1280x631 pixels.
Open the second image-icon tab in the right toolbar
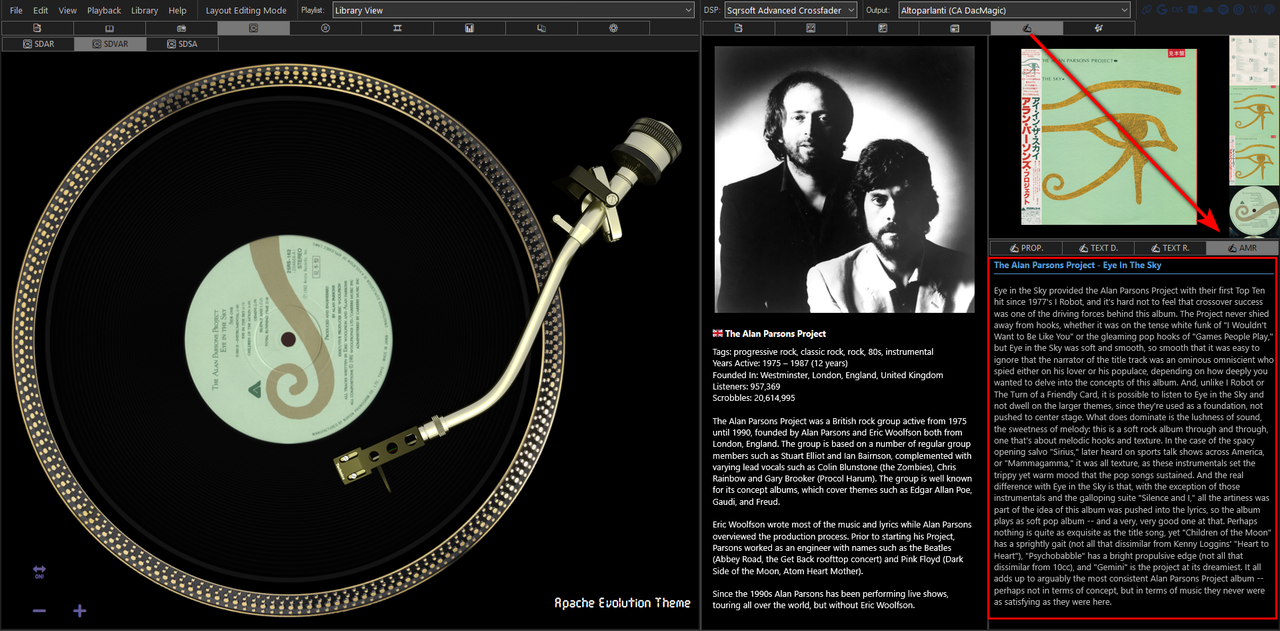pos(810,28)
